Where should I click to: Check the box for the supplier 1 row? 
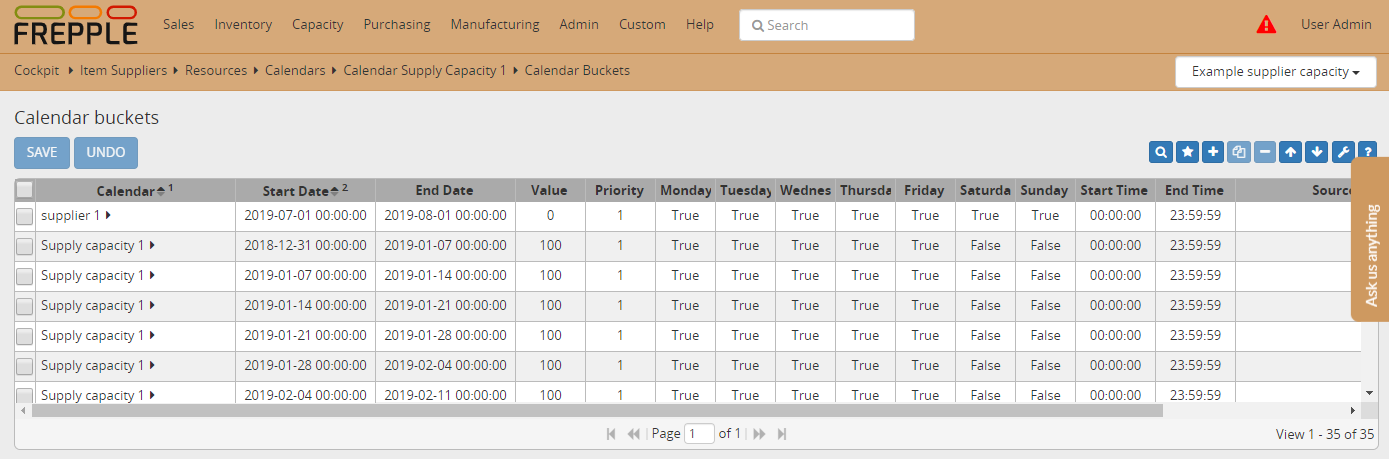tap(25, 216)
